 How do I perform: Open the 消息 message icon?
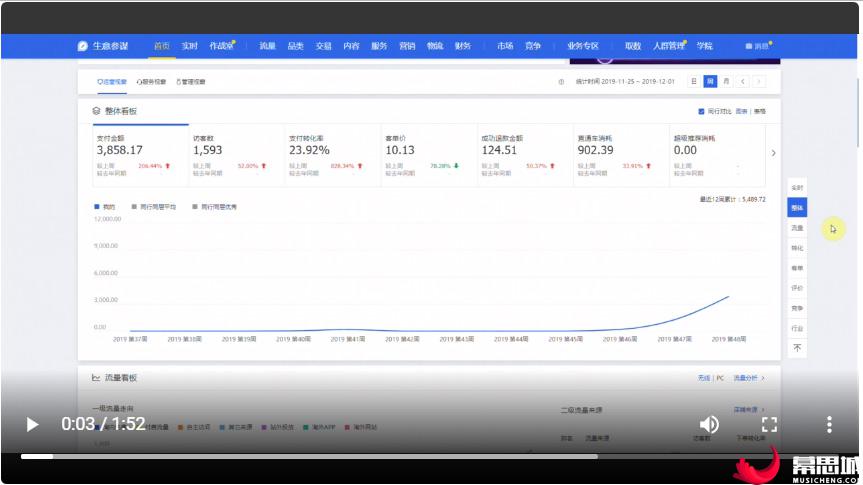tap(758, 46)
